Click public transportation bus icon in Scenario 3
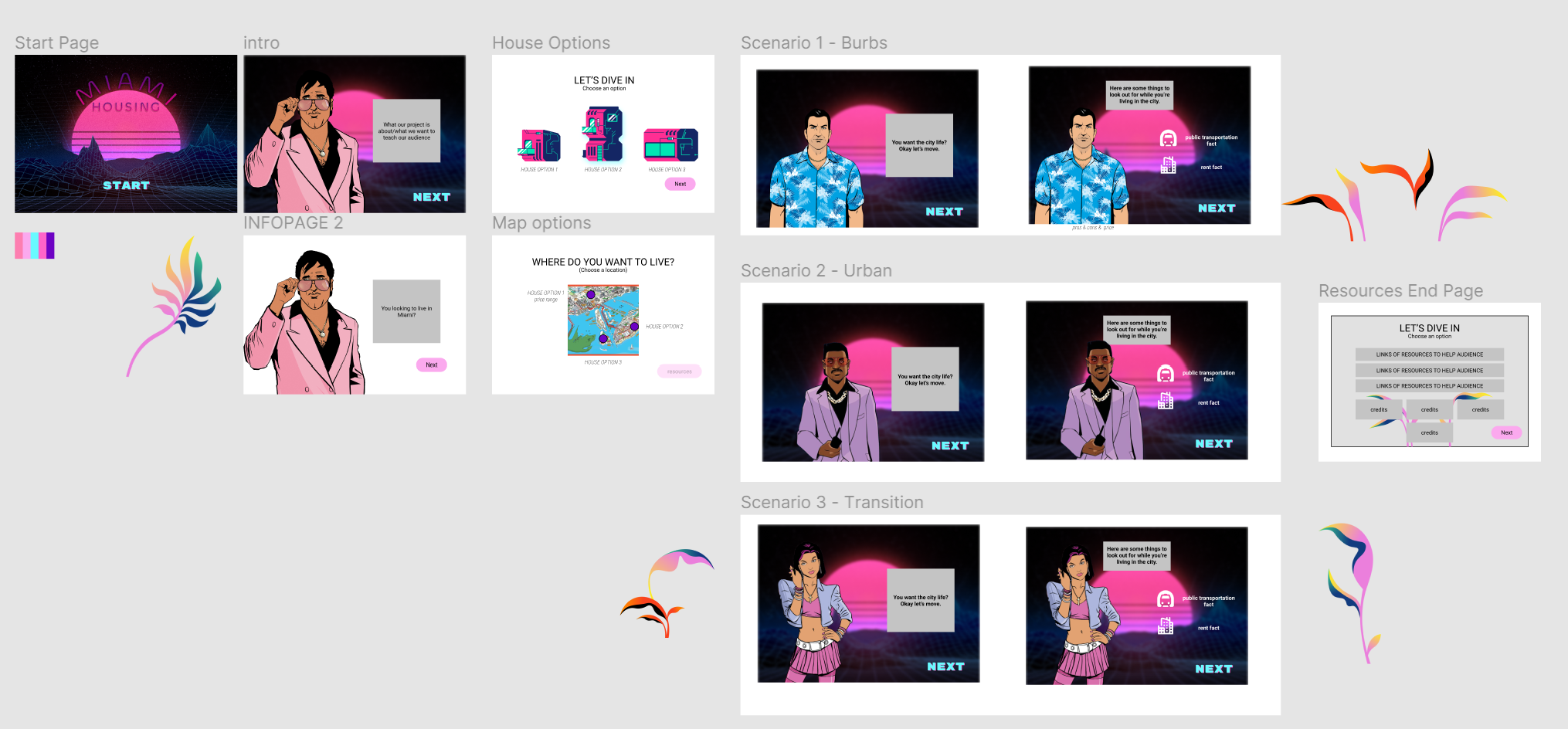Image resolution: width=1568 pixels, height=729 pixels. click(x=1165, y=599)
